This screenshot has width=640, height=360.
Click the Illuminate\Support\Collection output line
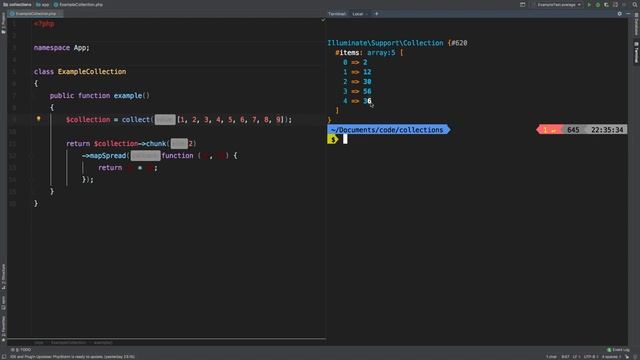tap(397, 43)
